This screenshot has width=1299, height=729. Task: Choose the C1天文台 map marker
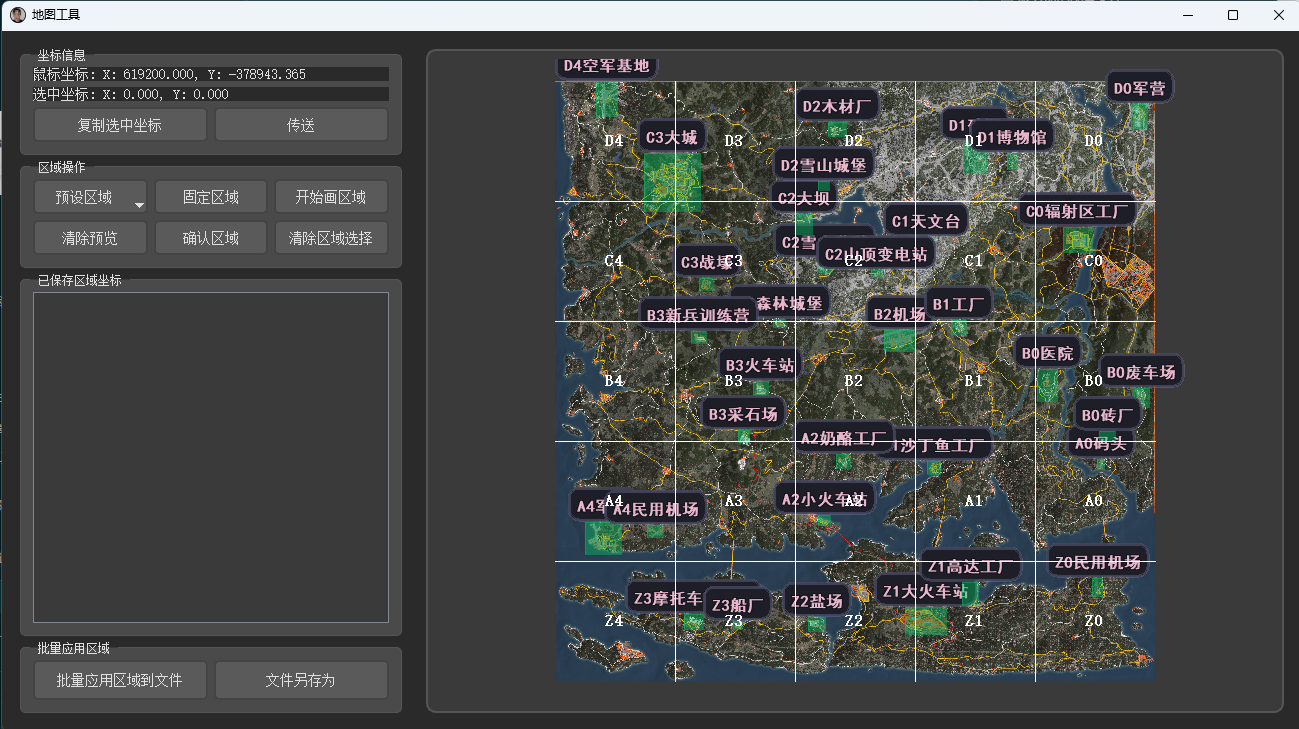point(925,221)
